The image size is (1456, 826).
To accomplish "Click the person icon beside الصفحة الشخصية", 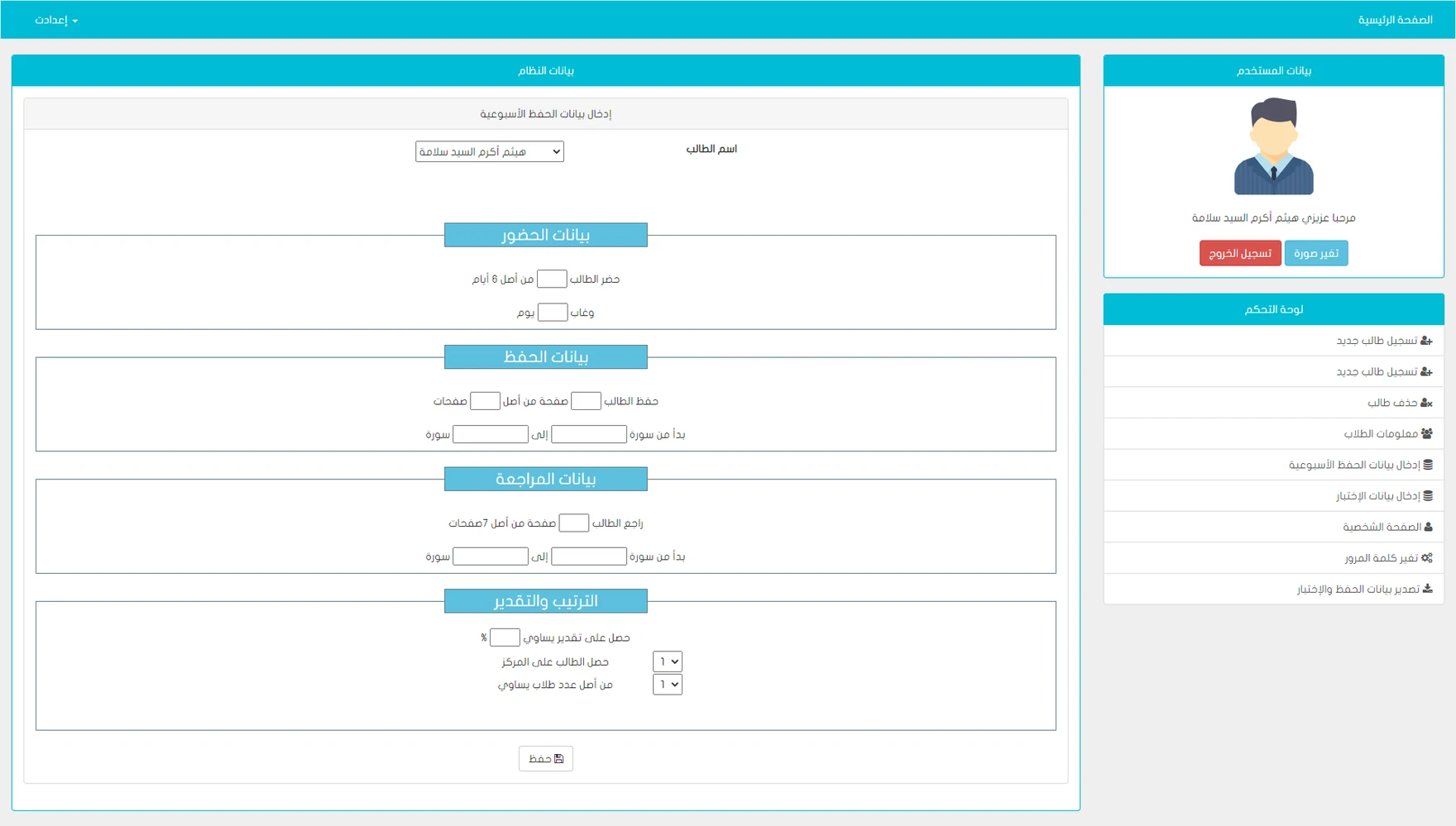I will (x=1429, y=527).
